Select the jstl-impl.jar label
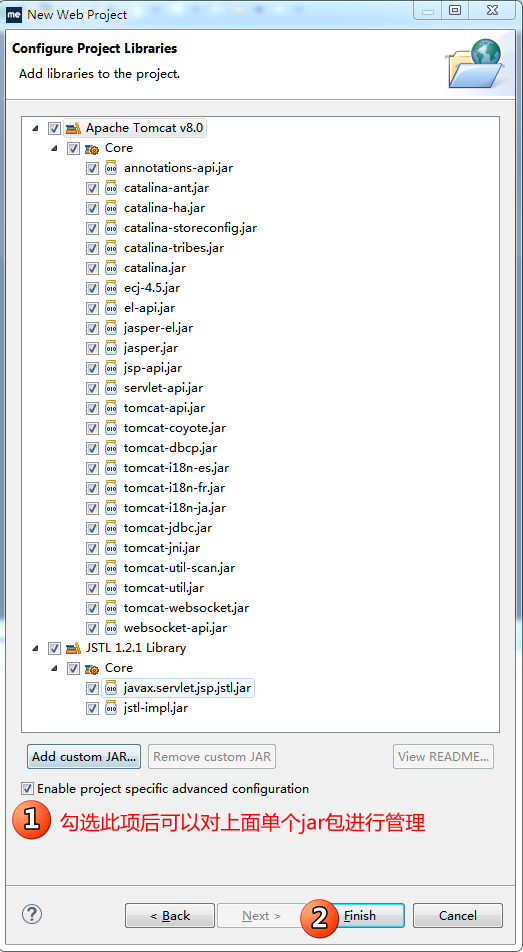Image resolution: width=523 pixels, height=952 pixels. 156,708
